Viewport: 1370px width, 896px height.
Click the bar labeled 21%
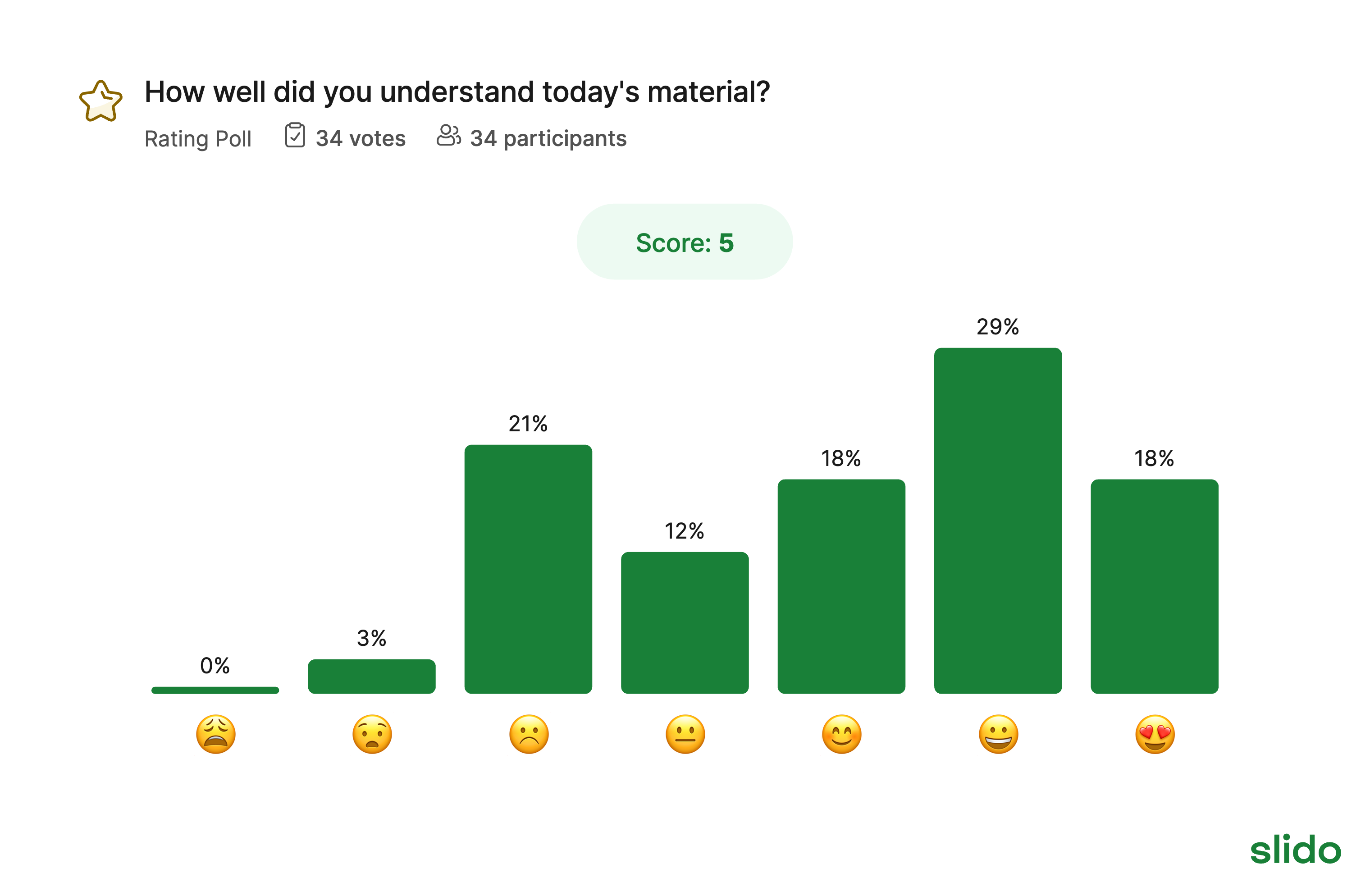[x=528, y=569]
